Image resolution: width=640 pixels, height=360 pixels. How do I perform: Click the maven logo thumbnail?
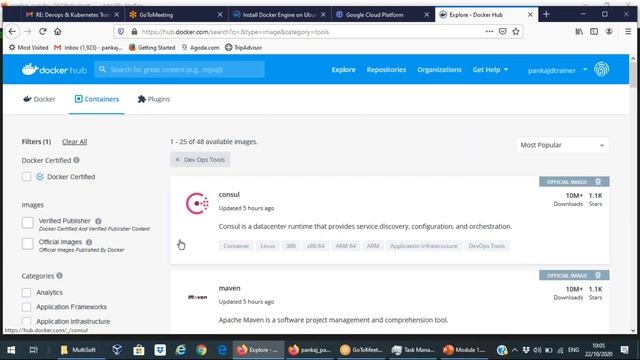(x=198, y=297)
